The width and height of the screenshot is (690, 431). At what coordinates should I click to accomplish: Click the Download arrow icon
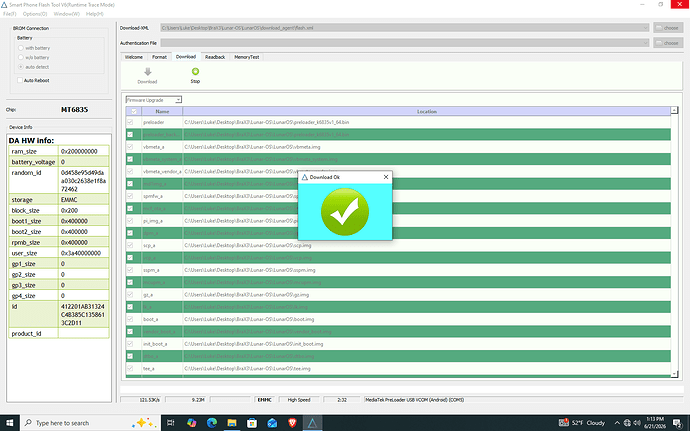148,72
